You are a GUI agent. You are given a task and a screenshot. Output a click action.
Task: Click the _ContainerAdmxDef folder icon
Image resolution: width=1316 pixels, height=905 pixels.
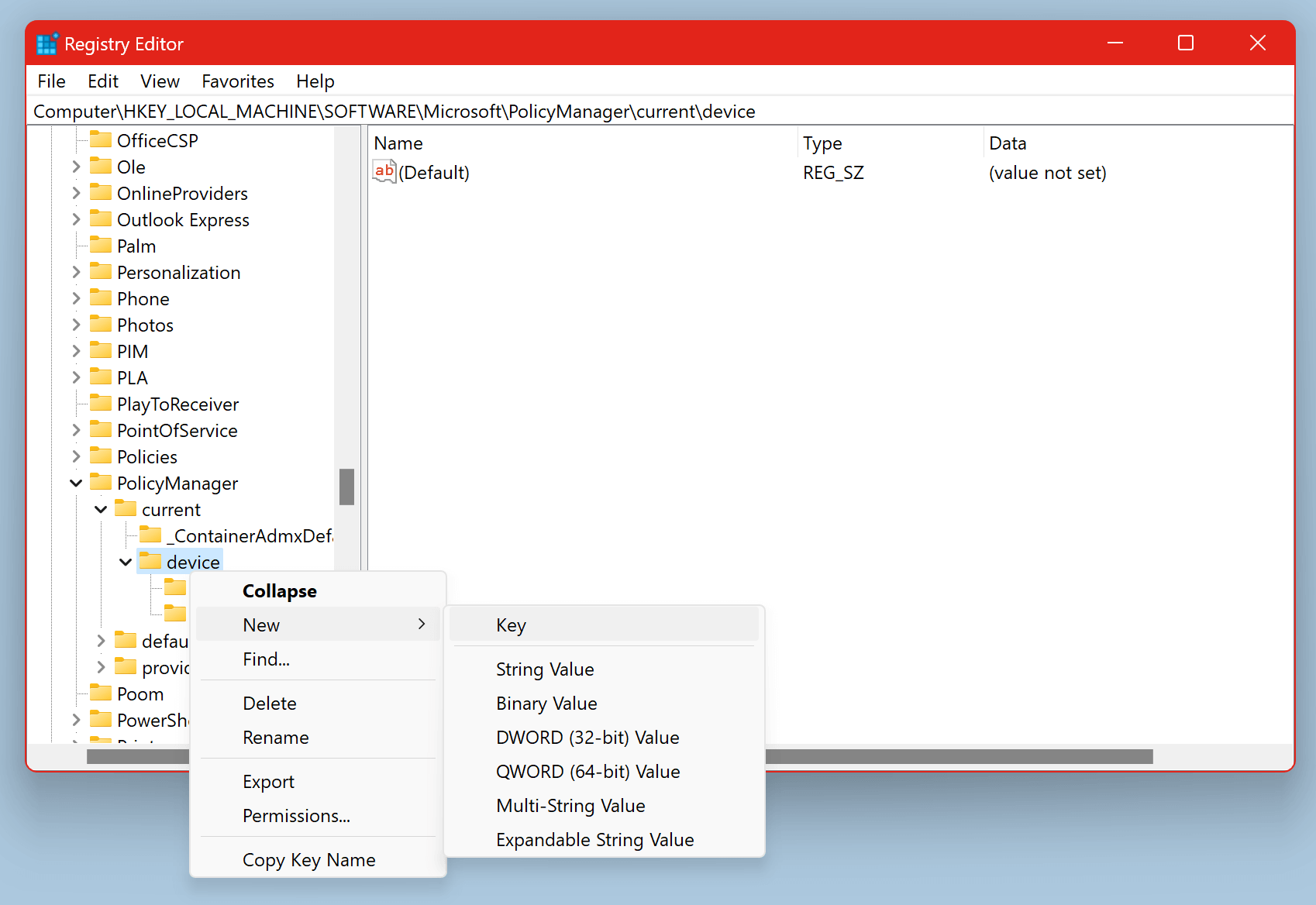[x=150, y=535]
